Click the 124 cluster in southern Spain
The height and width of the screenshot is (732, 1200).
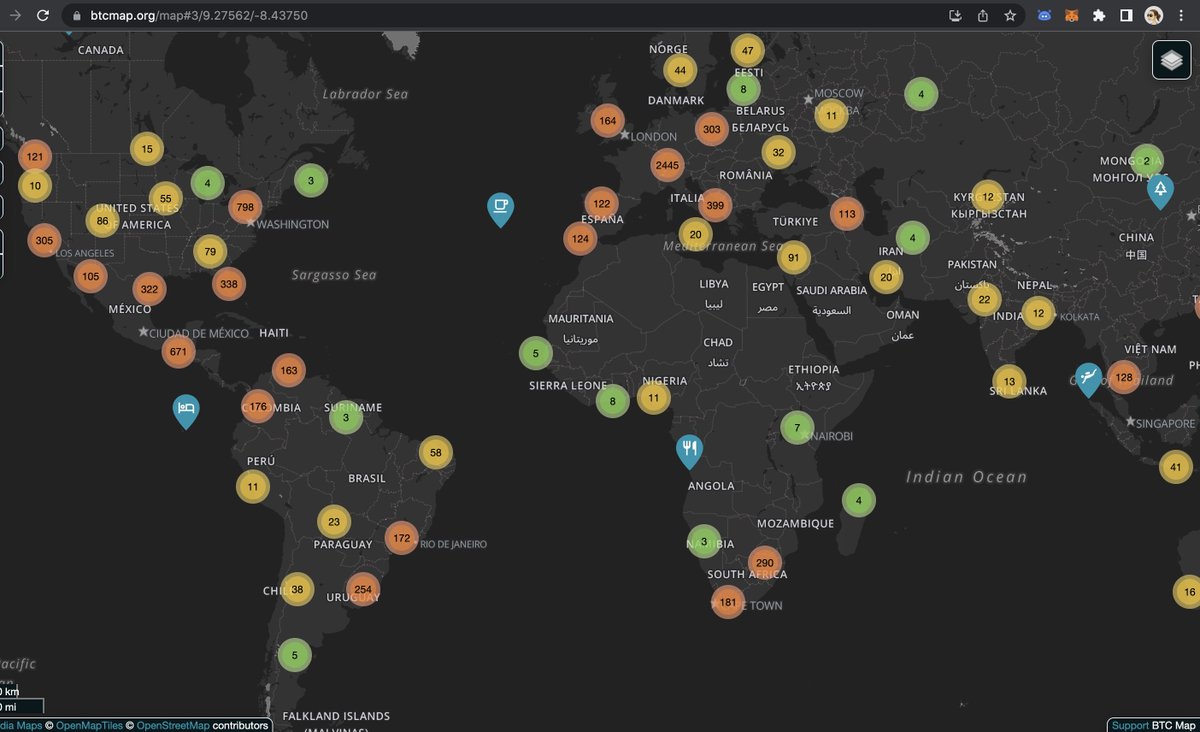pyautogui.click(x=580, y=239)
